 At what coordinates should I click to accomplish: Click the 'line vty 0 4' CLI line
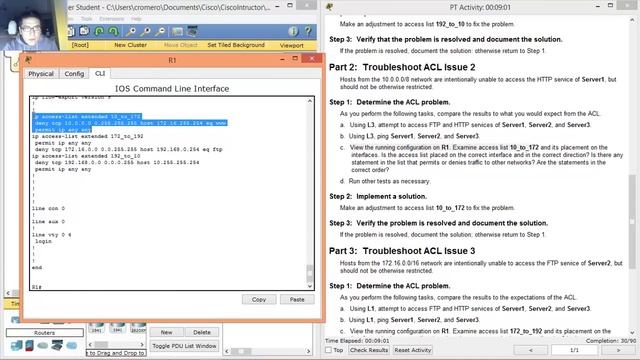coord(51,235)
